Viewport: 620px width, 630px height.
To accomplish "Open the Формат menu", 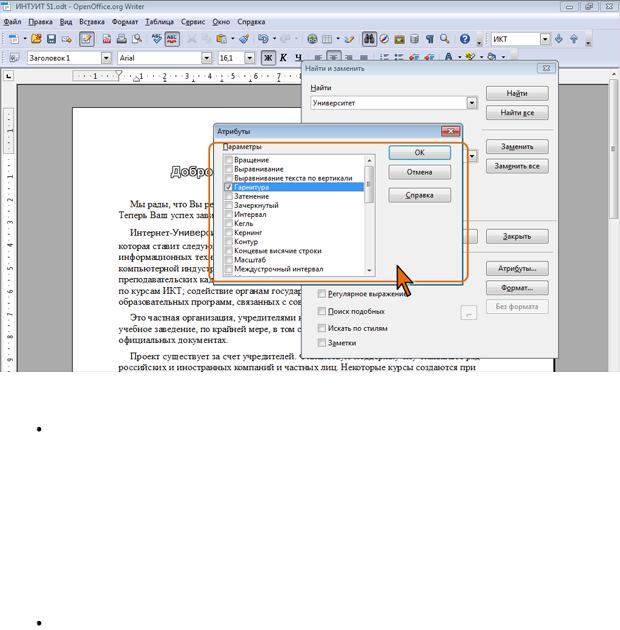I will click(x=125, y=22).
